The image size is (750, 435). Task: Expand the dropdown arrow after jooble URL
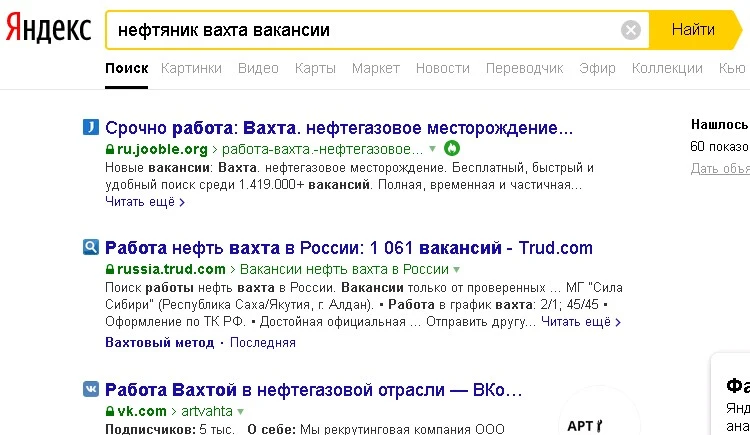(433, 149)
